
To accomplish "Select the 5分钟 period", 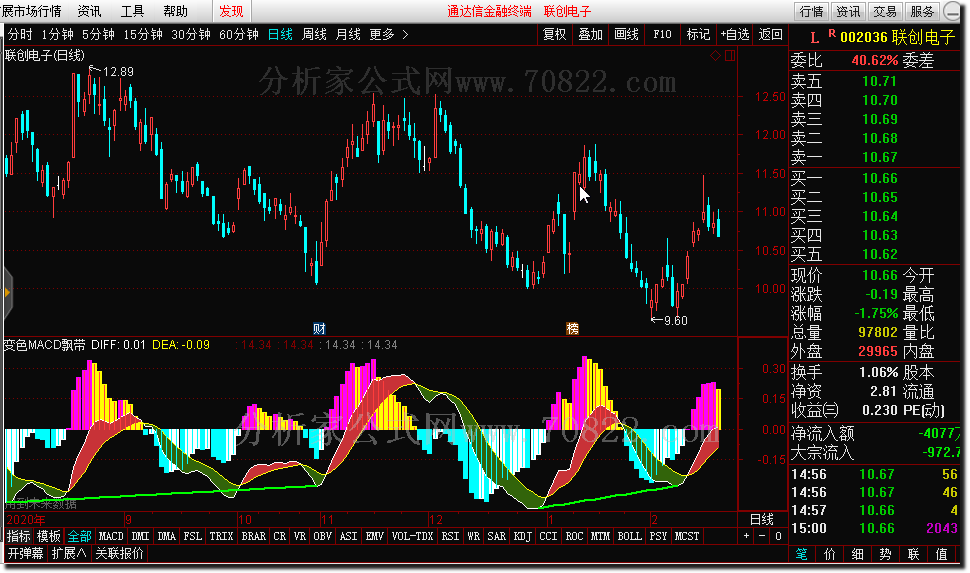I will 98,35.
